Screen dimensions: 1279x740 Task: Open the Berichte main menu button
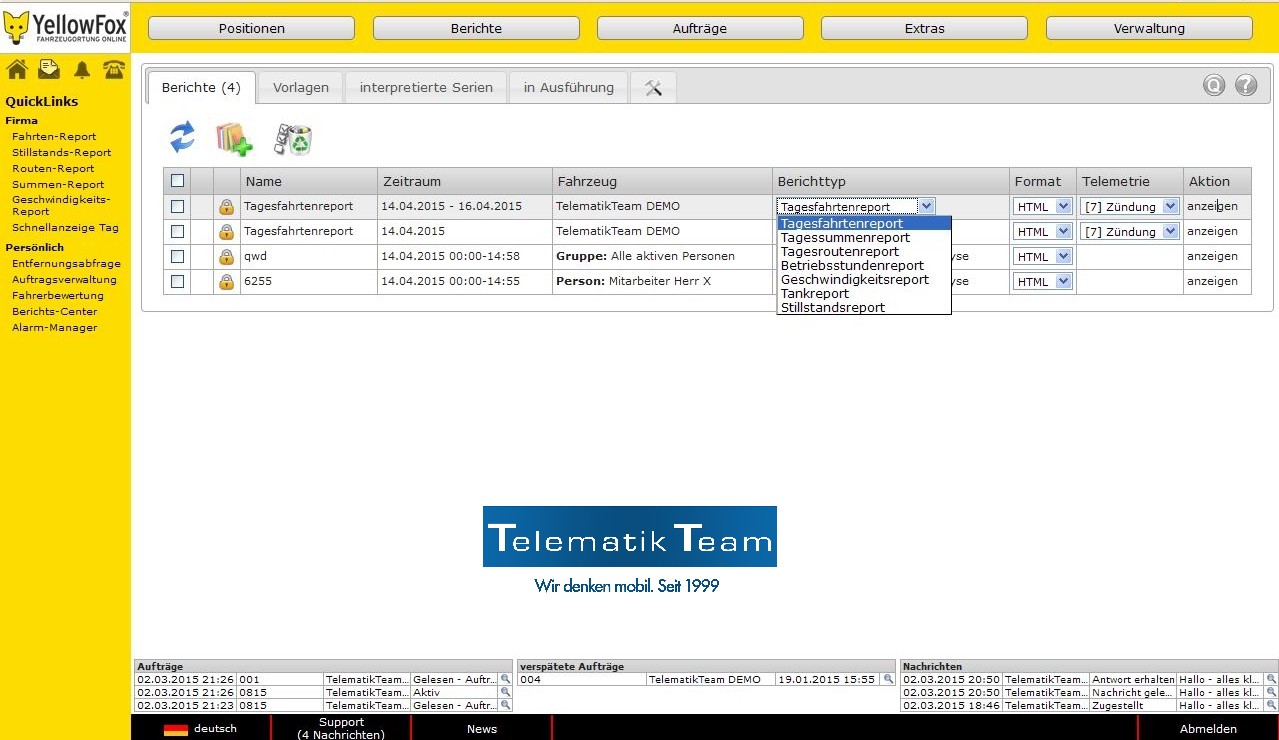[x=476, y=29]
